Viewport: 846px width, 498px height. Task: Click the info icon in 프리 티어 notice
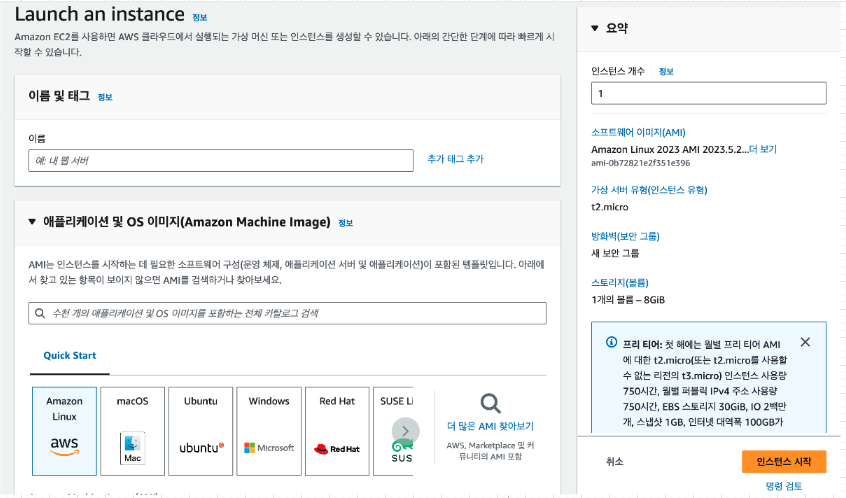pyautogui.click(x=611, y=342)
